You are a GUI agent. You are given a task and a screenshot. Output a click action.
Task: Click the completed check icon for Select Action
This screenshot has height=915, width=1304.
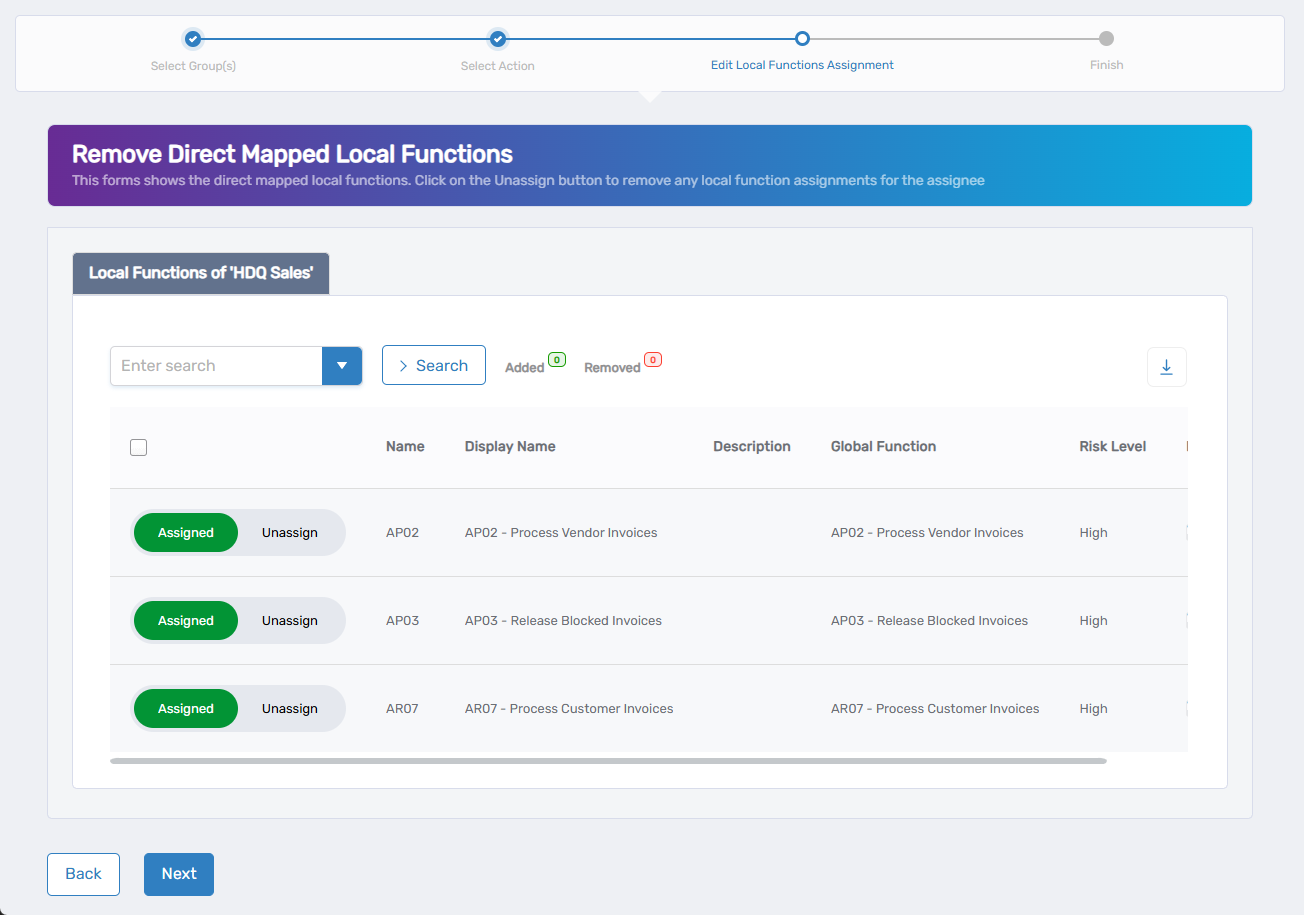tap(497, 39)
